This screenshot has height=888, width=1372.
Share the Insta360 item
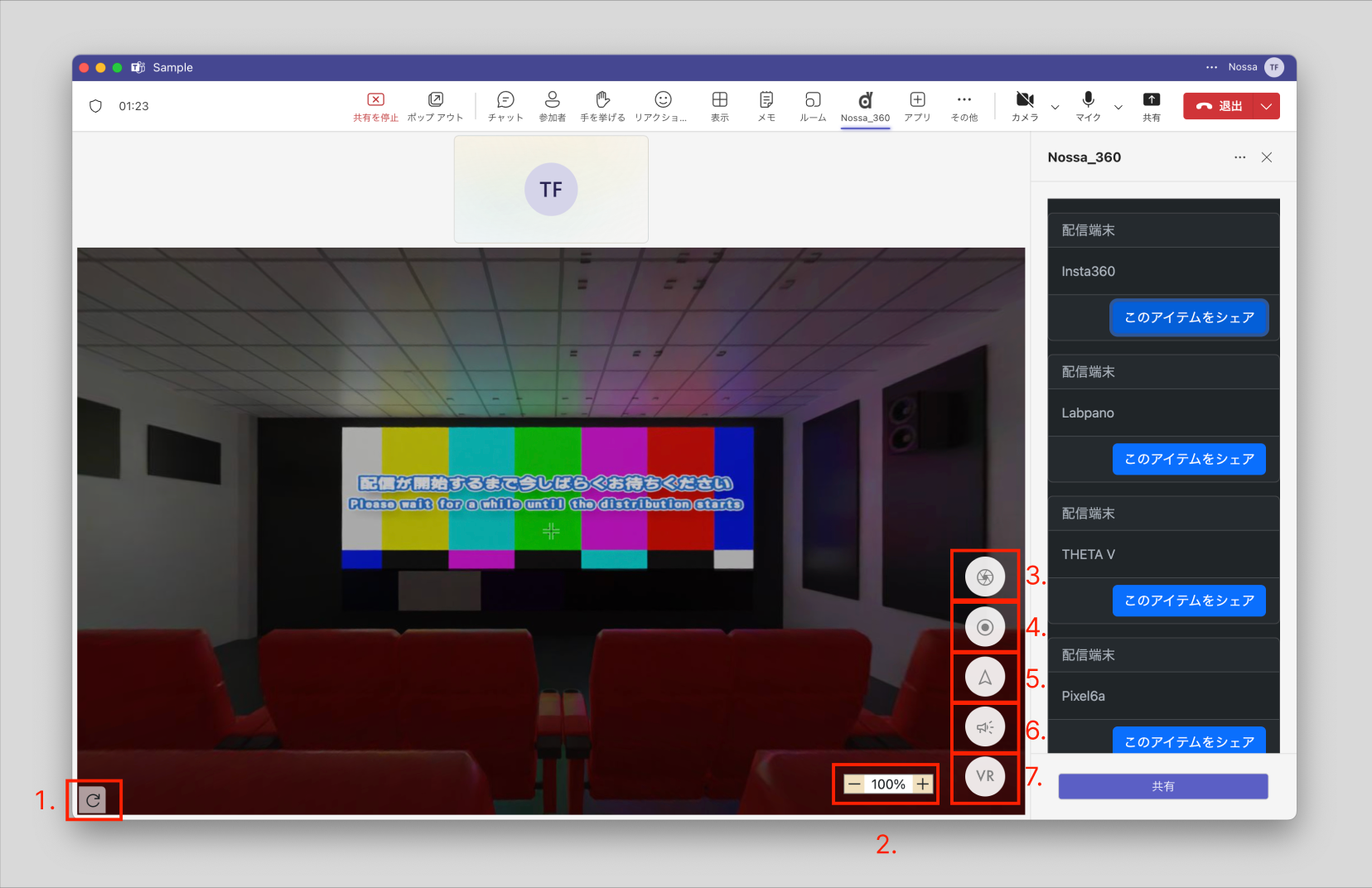(1188, 318)
